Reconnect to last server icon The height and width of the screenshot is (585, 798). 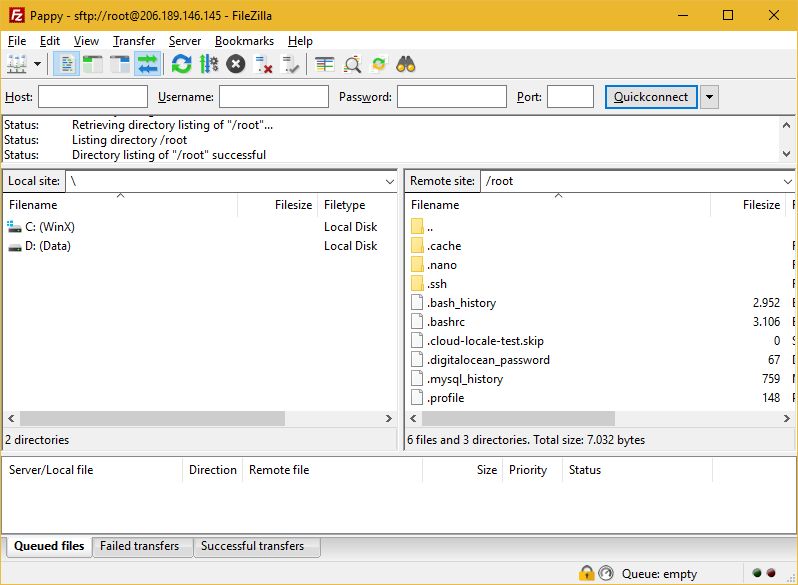[291, 65]
